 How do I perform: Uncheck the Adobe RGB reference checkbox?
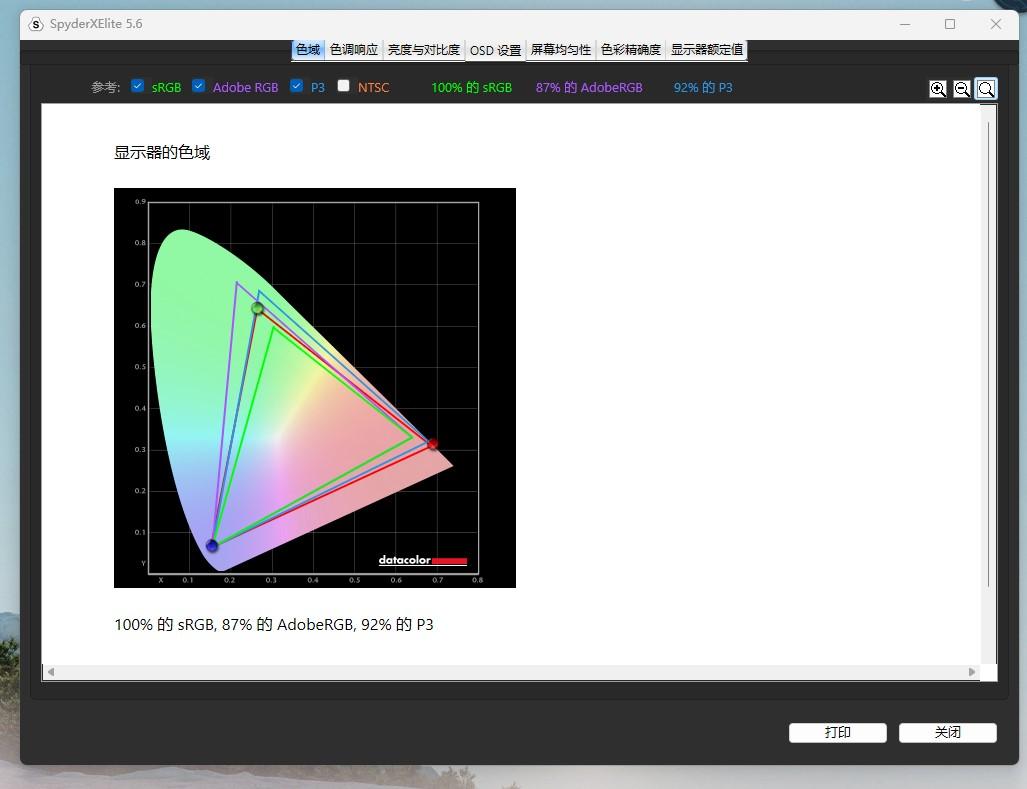pos(198,86)
